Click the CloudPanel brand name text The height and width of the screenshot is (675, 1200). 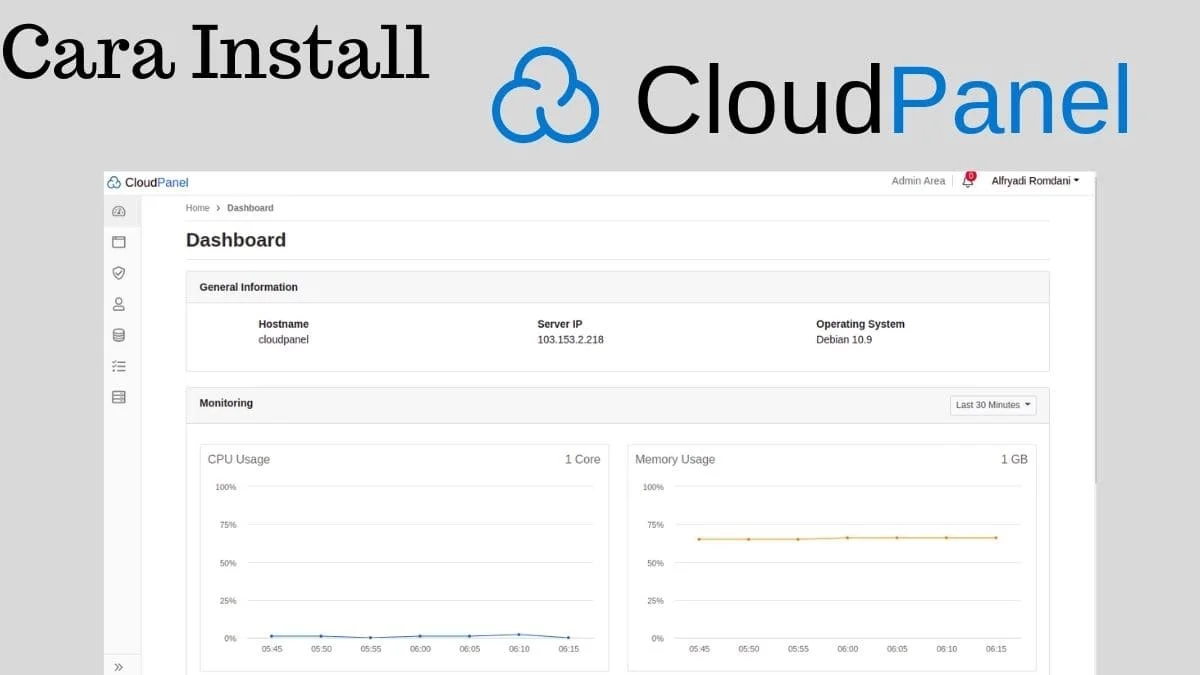[x=156, y=182]
